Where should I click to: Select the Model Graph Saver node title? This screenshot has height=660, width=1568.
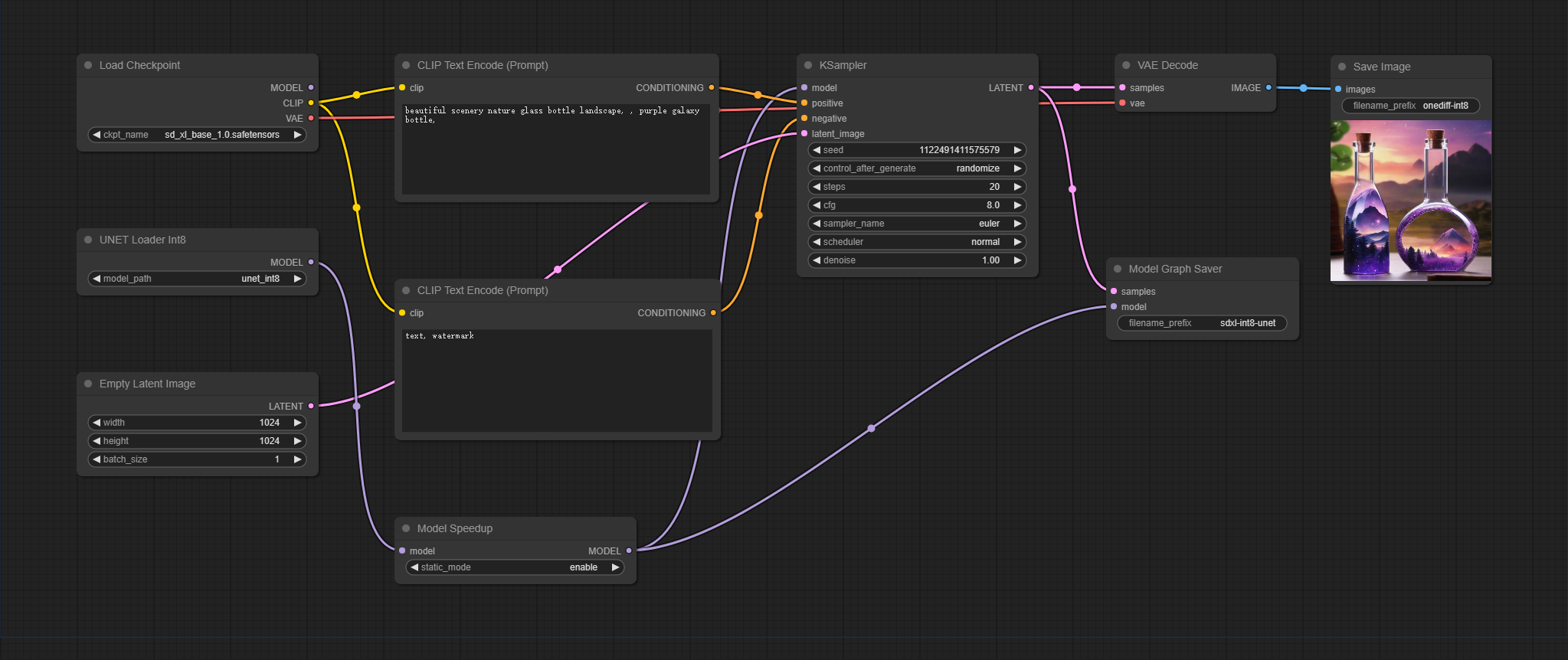[1175, 270]
